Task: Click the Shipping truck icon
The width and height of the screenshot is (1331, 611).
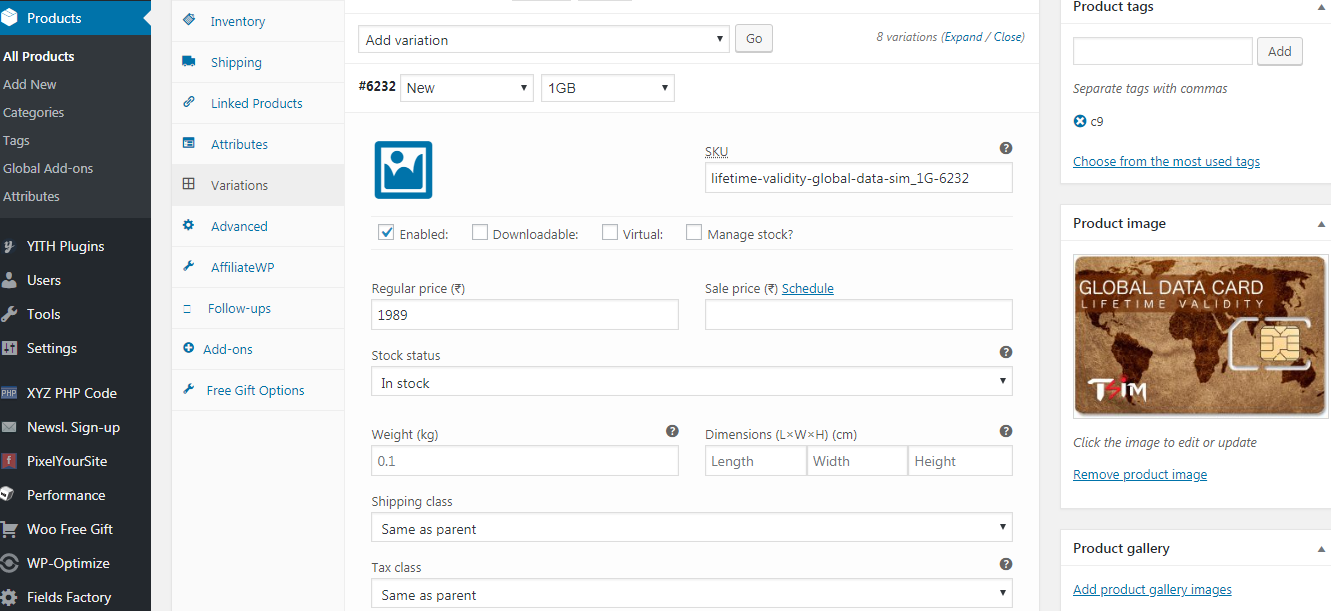Action: point(189,61)
